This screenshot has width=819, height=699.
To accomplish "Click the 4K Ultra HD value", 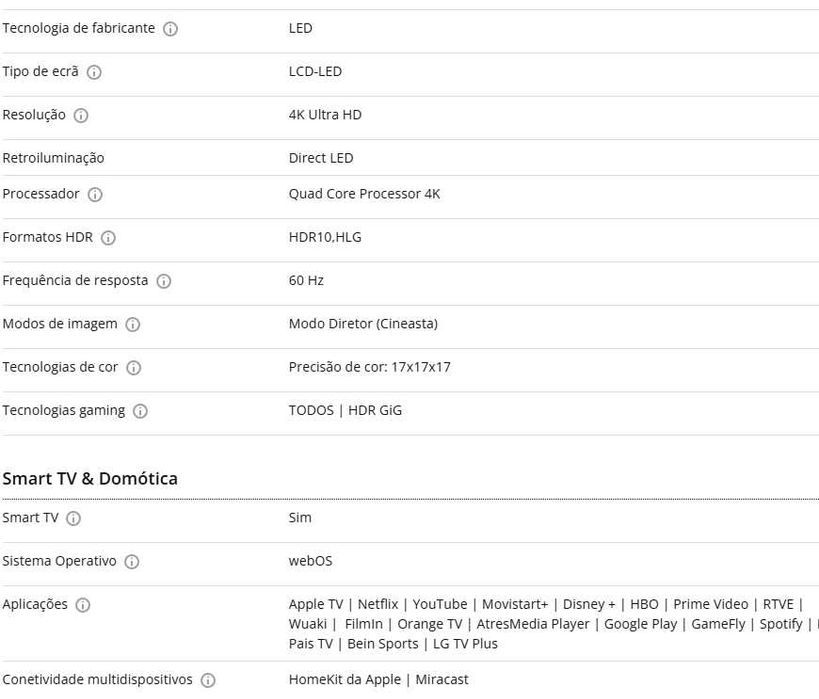I will tap(325, 114).
